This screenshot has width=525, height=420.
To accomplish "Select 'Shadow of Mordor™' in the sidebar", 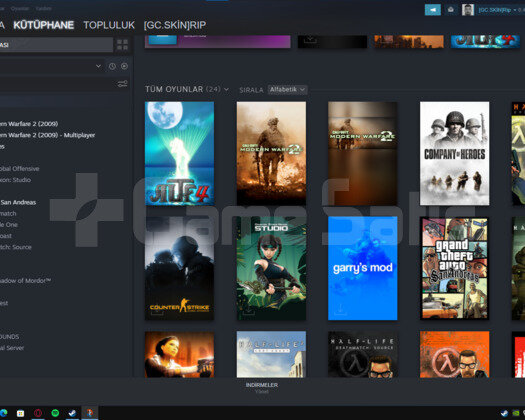I will click(x=25, y=281).
